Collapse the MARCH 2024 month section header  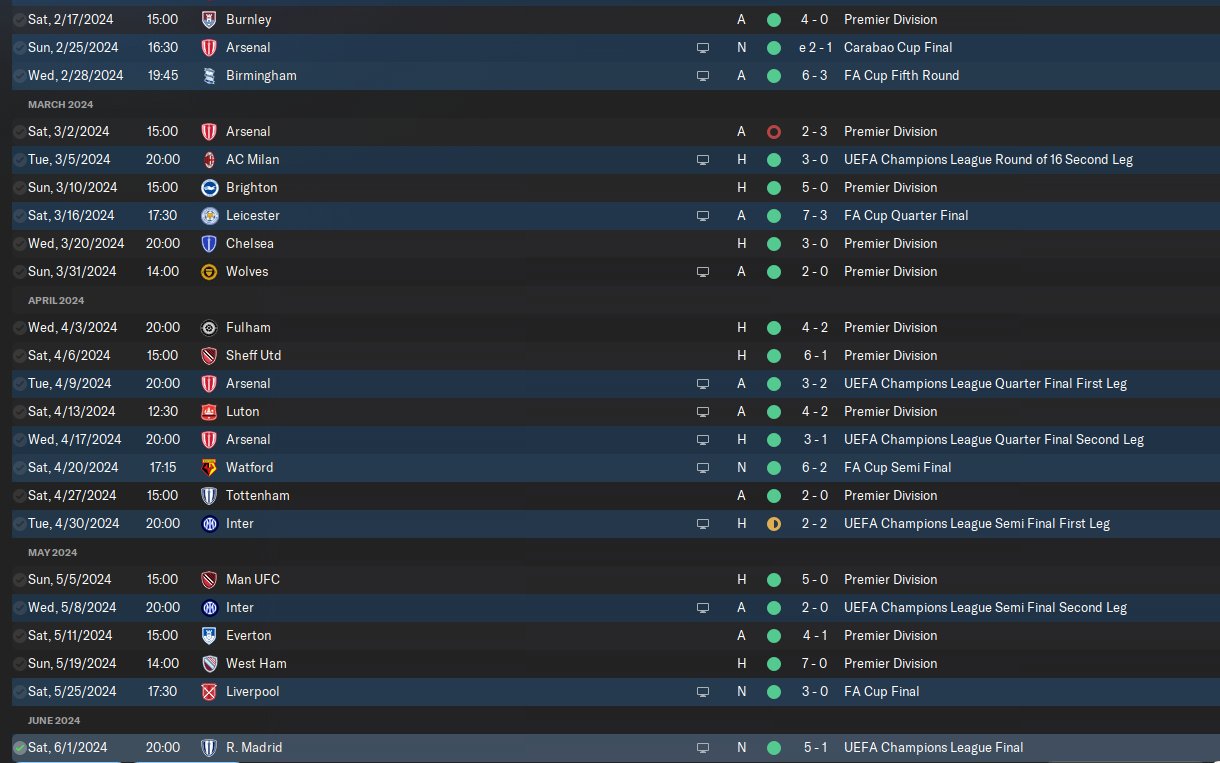(x=60, y=104)
